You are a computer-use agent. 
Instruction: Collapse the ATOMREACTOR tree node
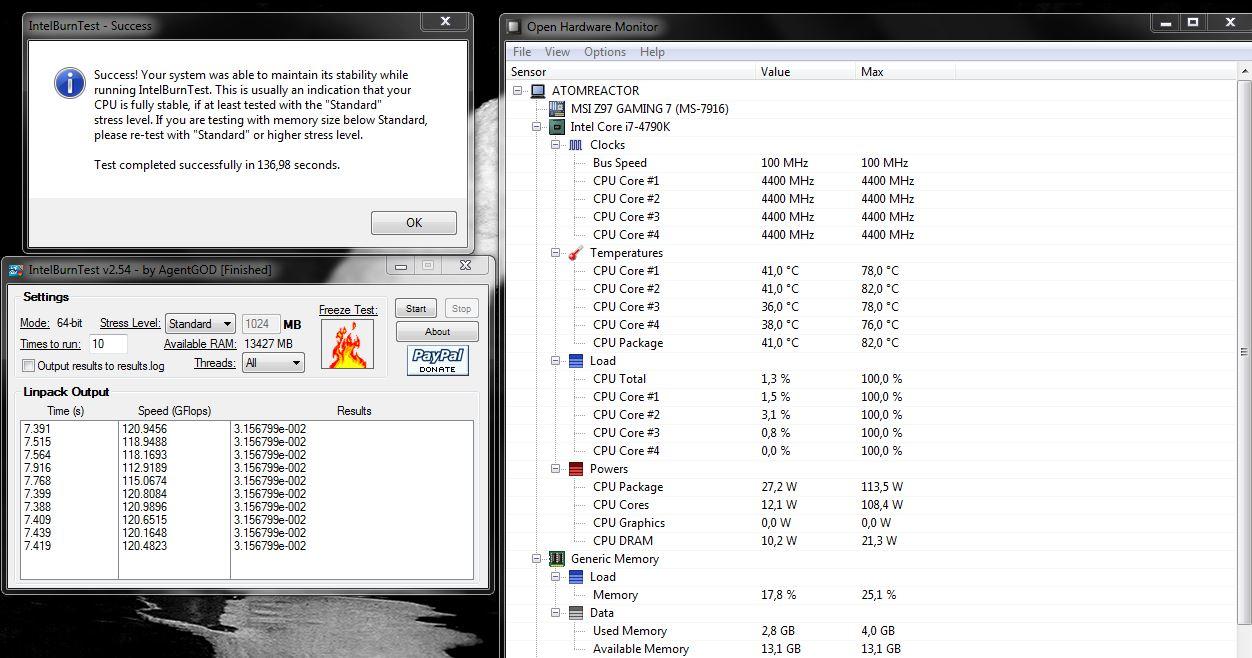click(x=518, y=90)
